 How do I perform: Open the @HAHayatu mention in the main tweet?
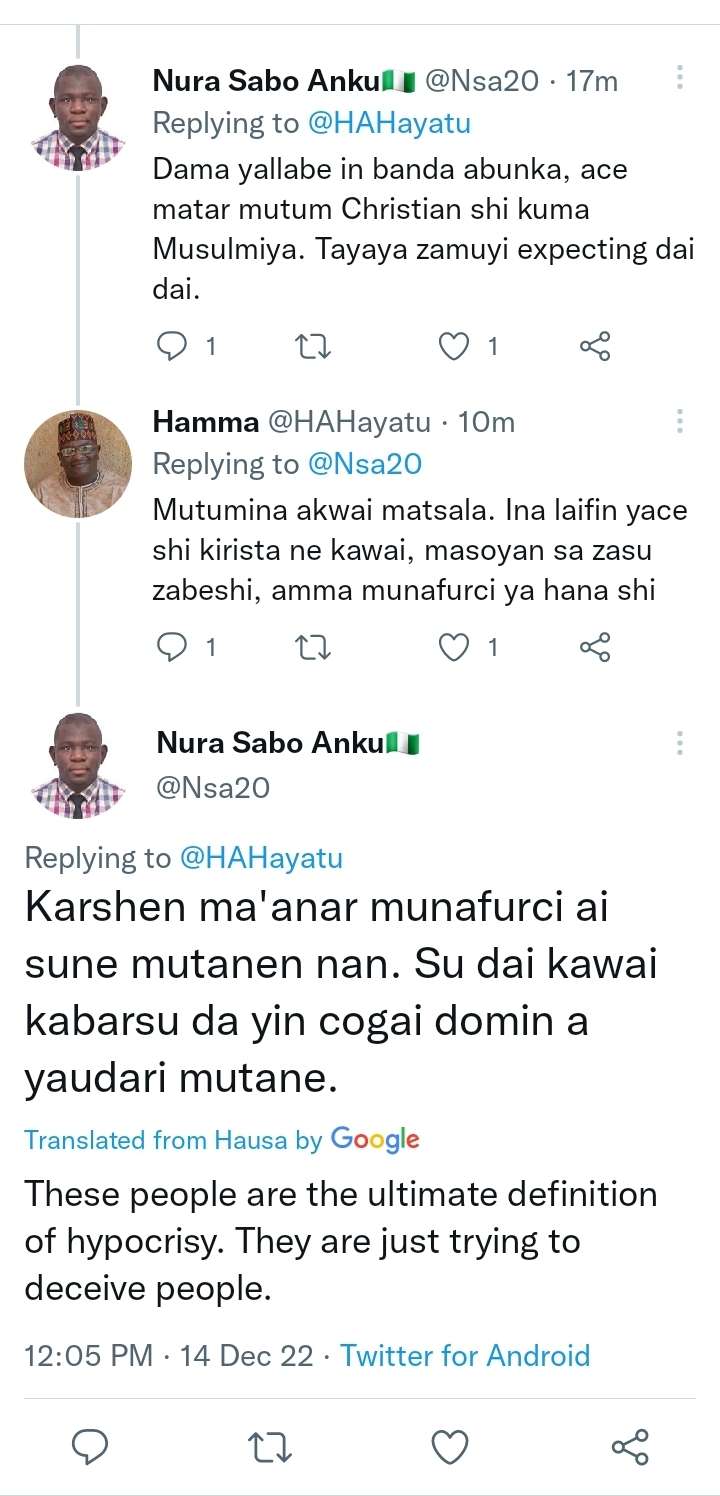pos(260,857)
